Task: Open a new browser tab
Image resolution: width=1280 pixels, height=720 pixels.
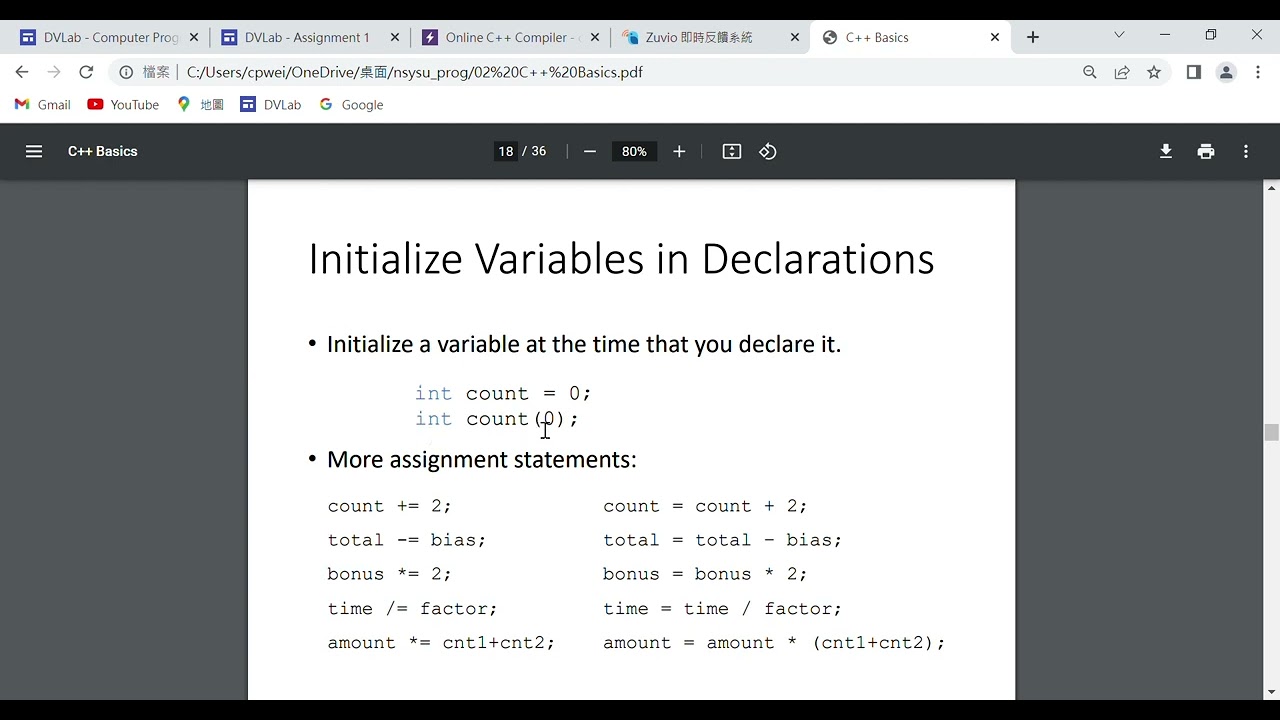Action: pyautogui.click(x=1033, y=37)
